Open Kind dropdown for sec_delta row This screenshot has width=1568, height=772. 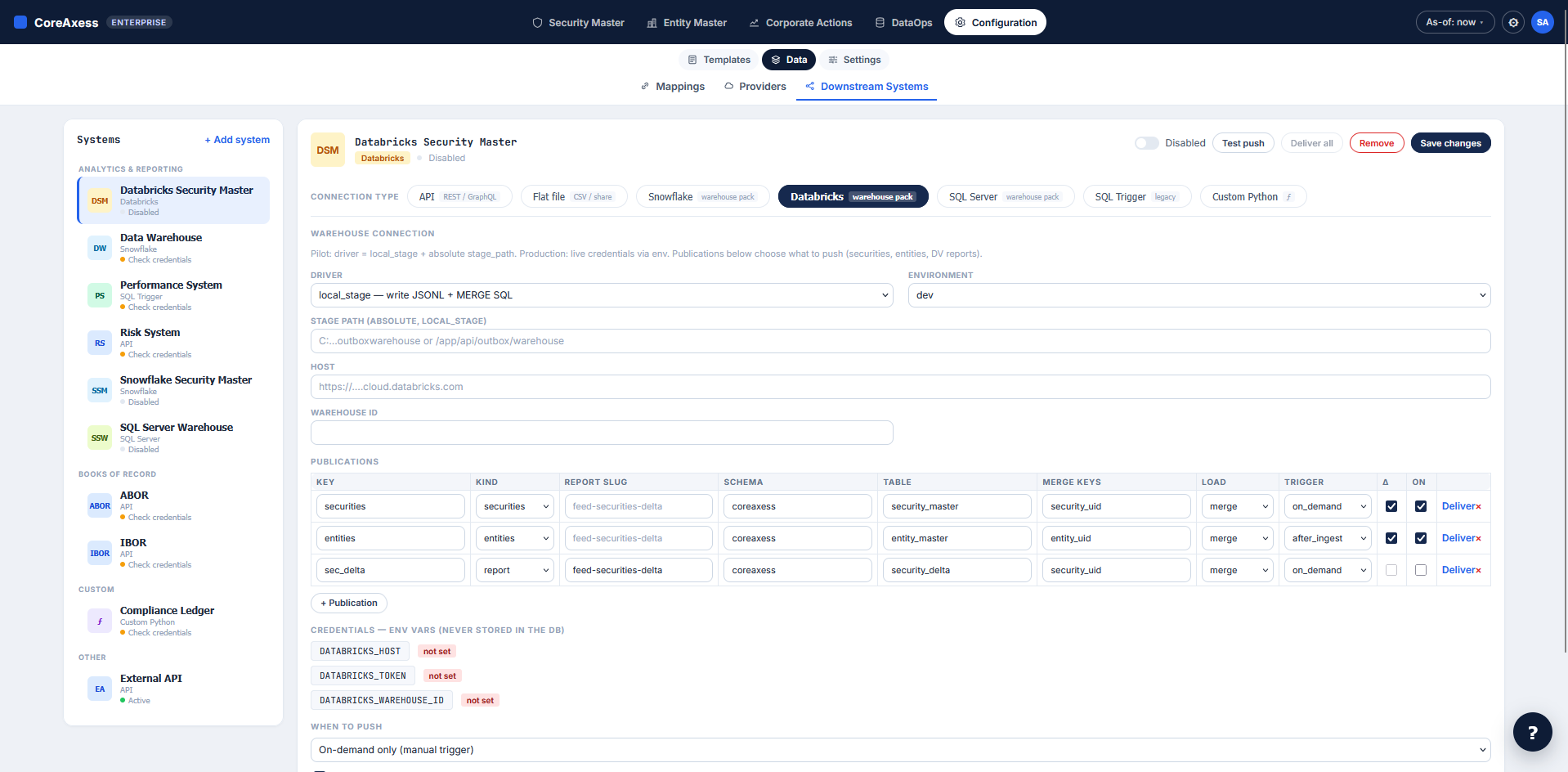pyautogui.click(x=514, y=570)
